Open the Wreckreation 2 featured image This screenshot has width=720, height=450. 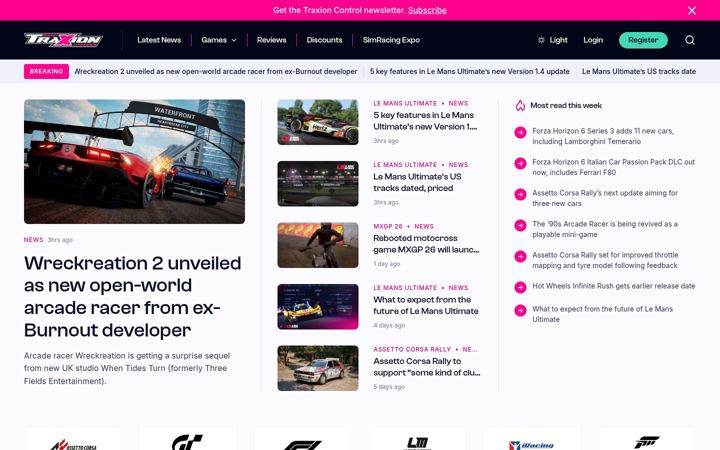point(135,162)
